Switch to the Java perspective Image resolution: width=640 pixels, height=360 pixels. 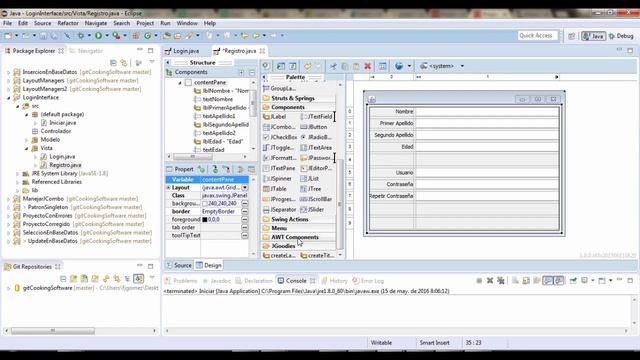coord(593,36)
